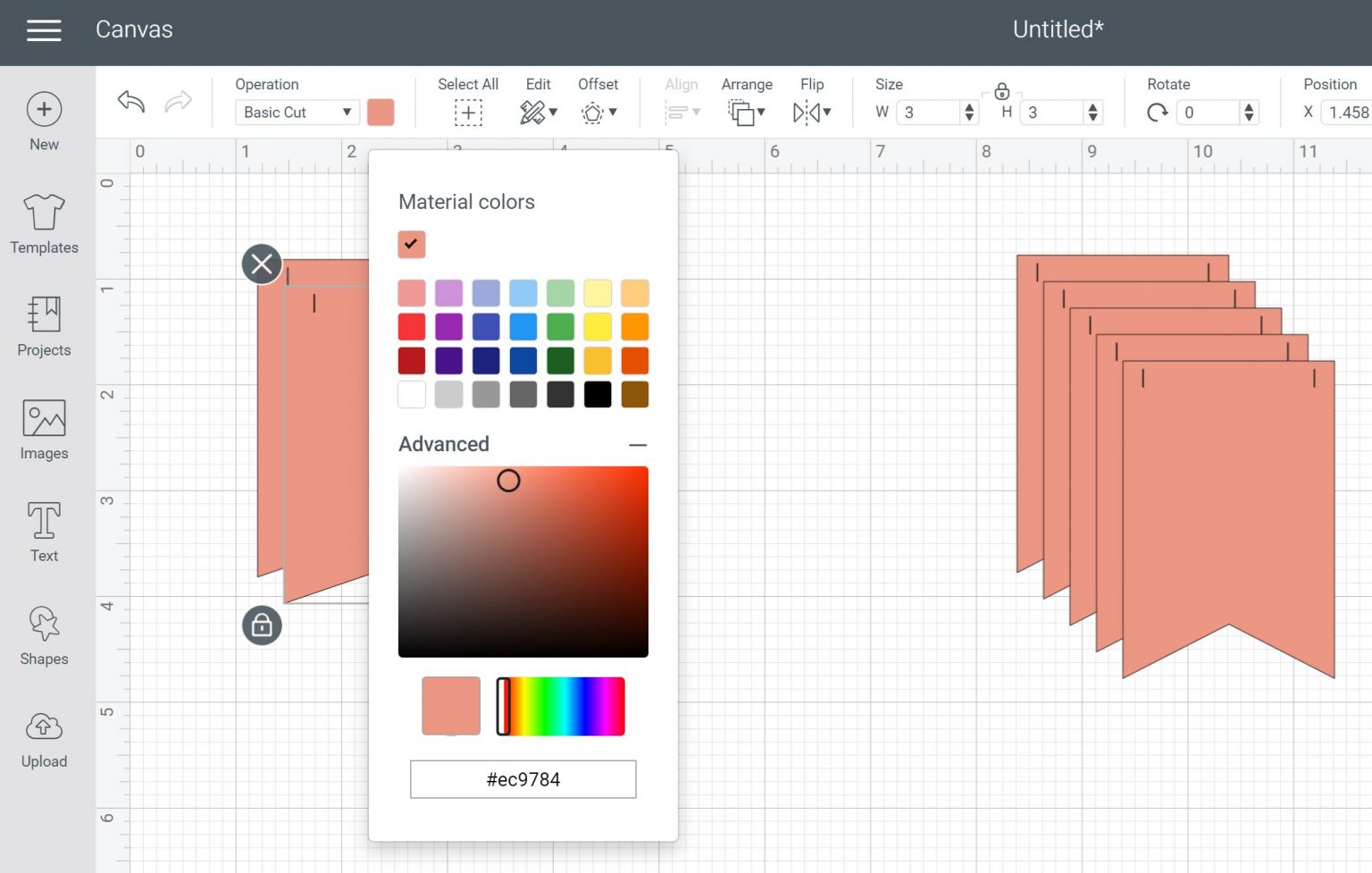Open the hamburger navigation menu
The image size is (1372, 873).
[43, 29]
